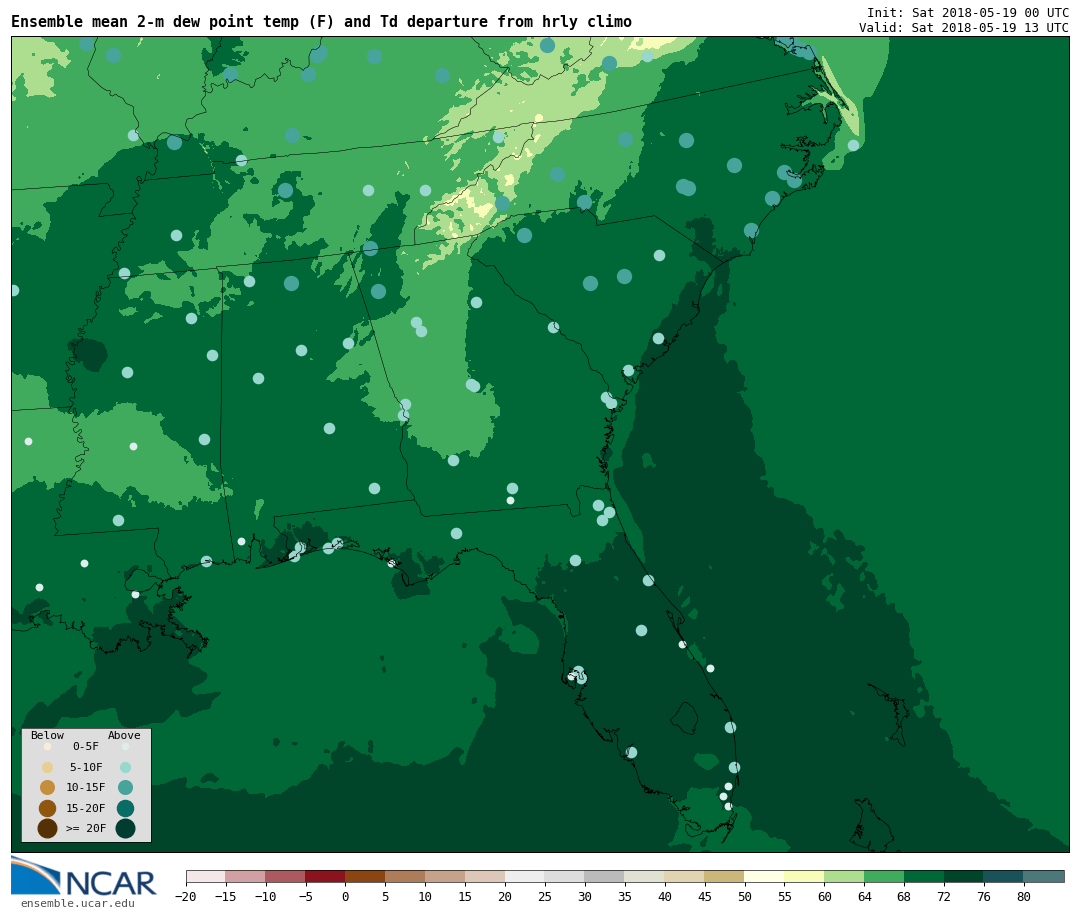The height and width of the screenshot is (915, 1080).
Task: Click the gray colorbar segment after 30
Action: click(x=604, y=876)
